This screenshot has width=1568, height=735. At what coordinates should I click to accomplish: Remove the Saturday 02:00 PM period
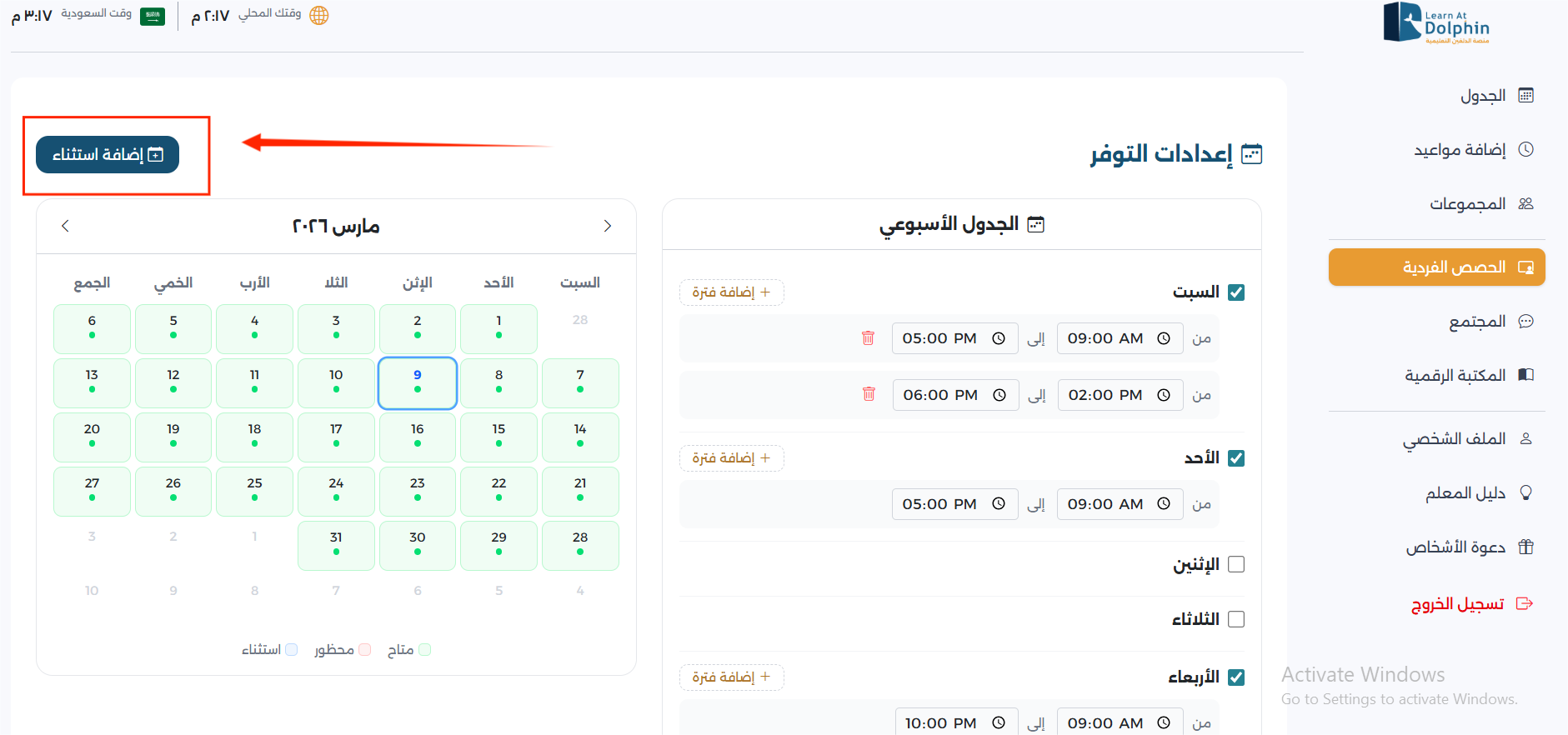(x=869, y=394)
